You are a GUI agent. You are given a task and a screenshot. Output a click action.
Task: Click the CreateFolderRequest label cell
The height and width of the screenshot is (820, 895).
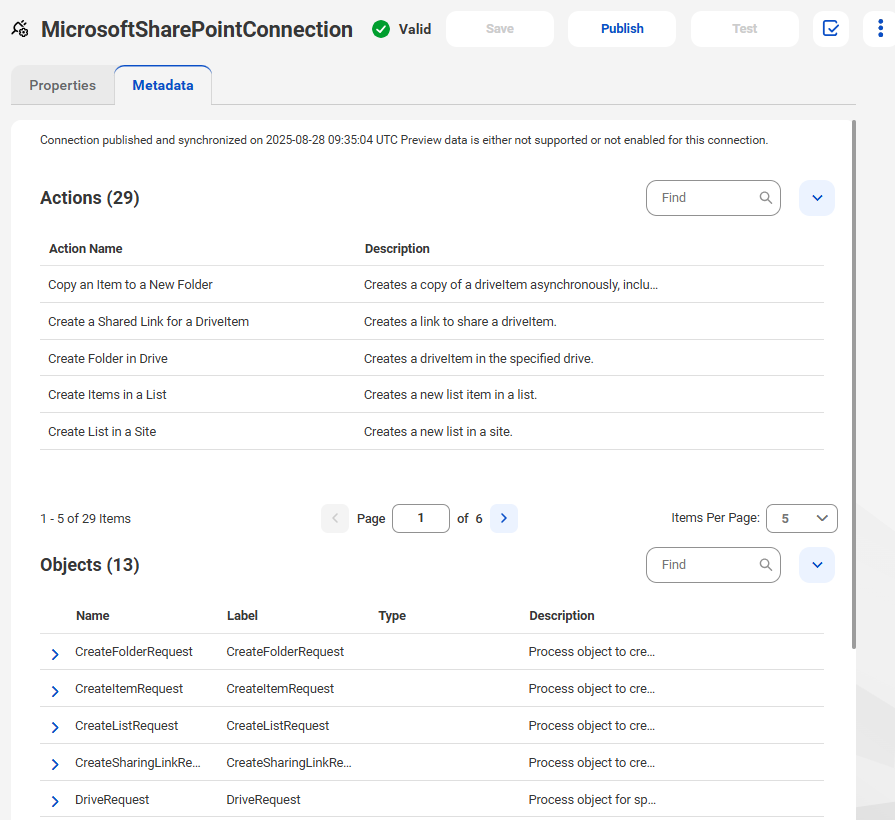[x=285, y=651]
